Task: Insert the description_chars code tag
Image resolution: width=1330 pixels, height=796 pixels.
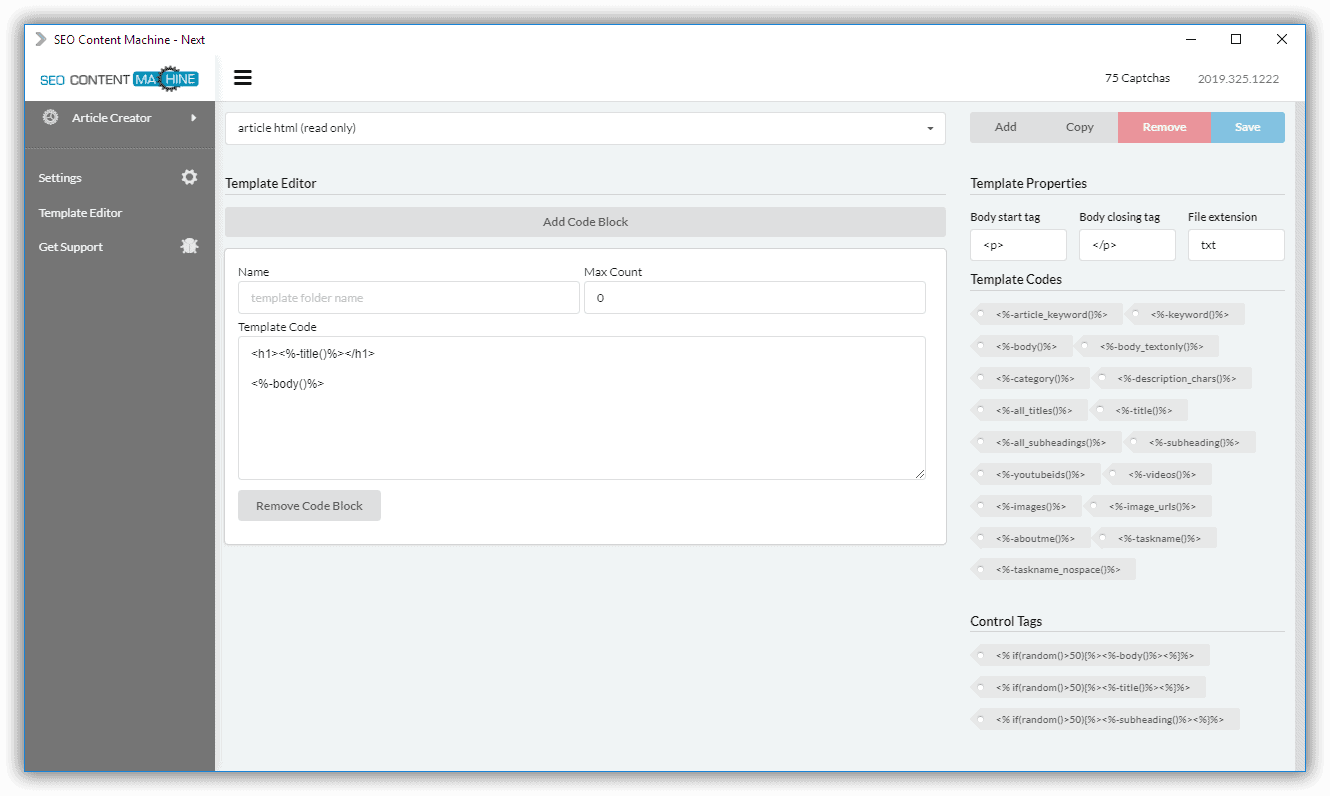Action: pos(1173,379)
